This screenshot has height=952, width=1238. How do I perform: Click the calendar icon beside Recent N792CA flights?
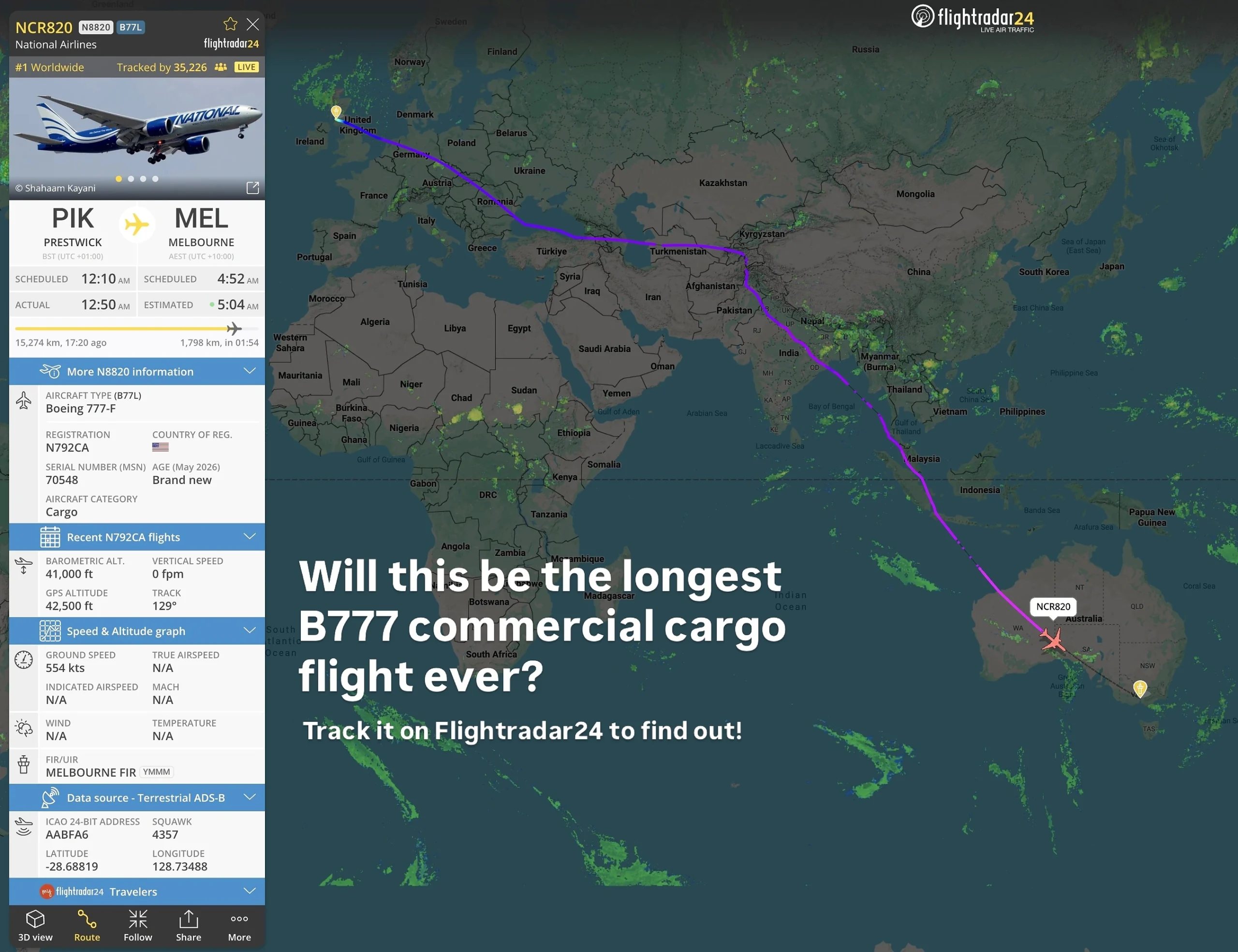tap(50, 537)
